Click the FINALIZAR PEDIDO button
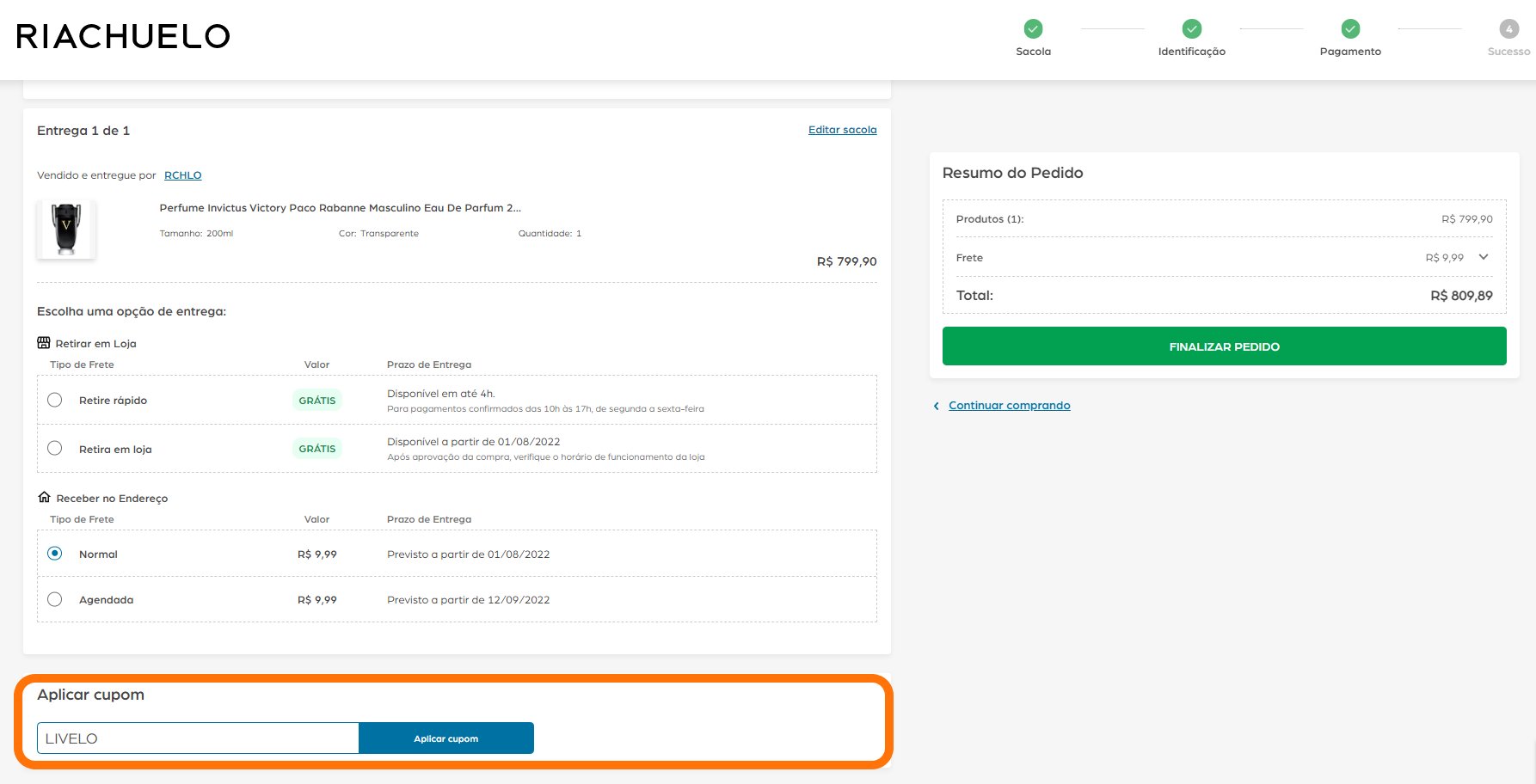The height and width of the screenshot is (784, 1536). pos(1225,346)
